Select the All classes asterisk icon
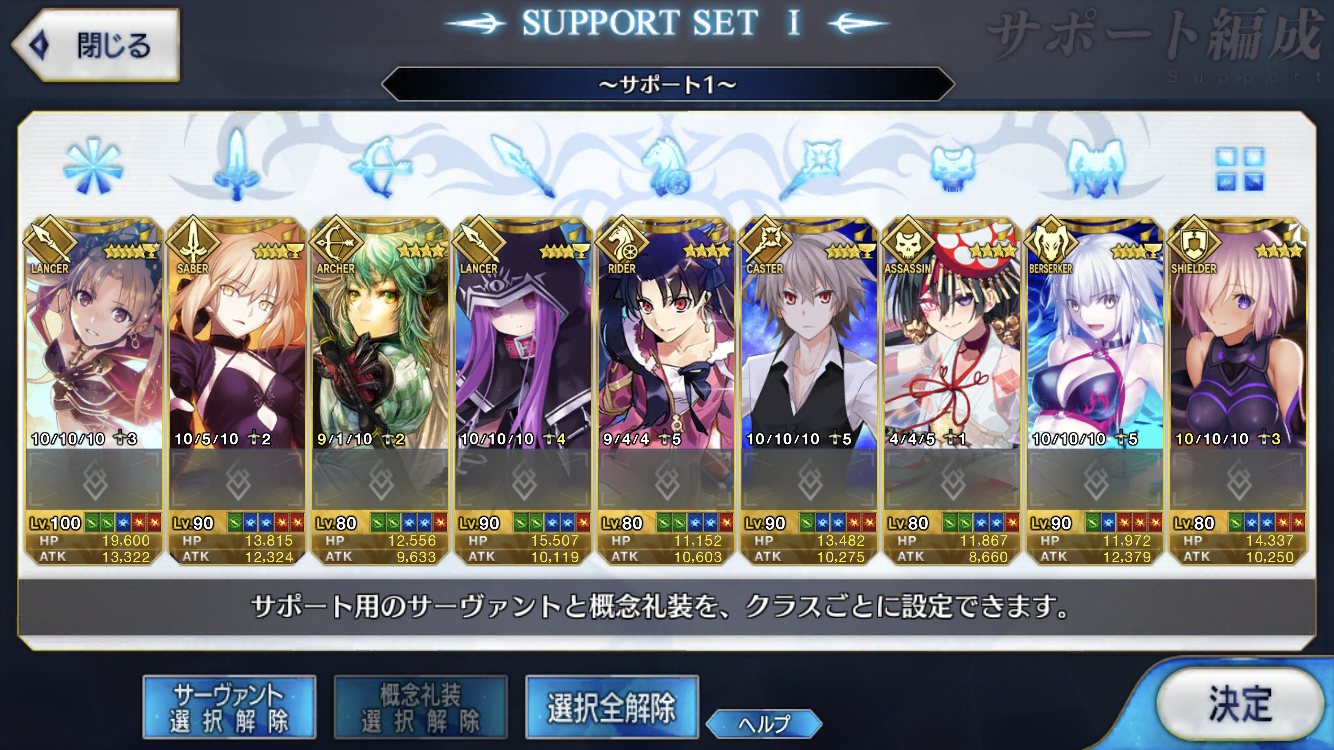1334x750 pixels. [92, 166]
